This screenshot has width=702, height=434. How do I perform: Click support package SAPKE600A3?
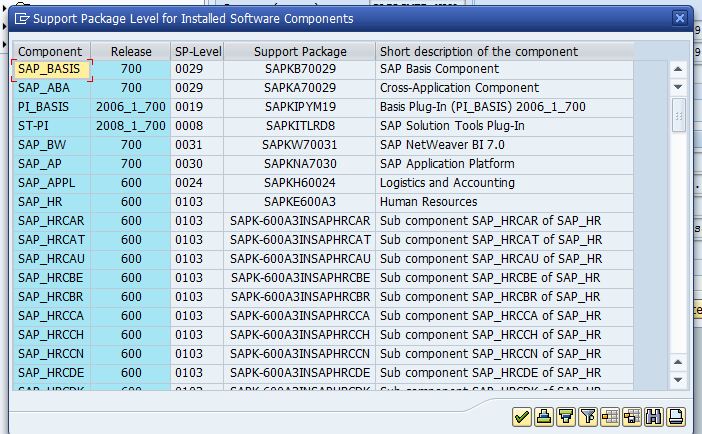pyautogui.click(x=300, y=202)
